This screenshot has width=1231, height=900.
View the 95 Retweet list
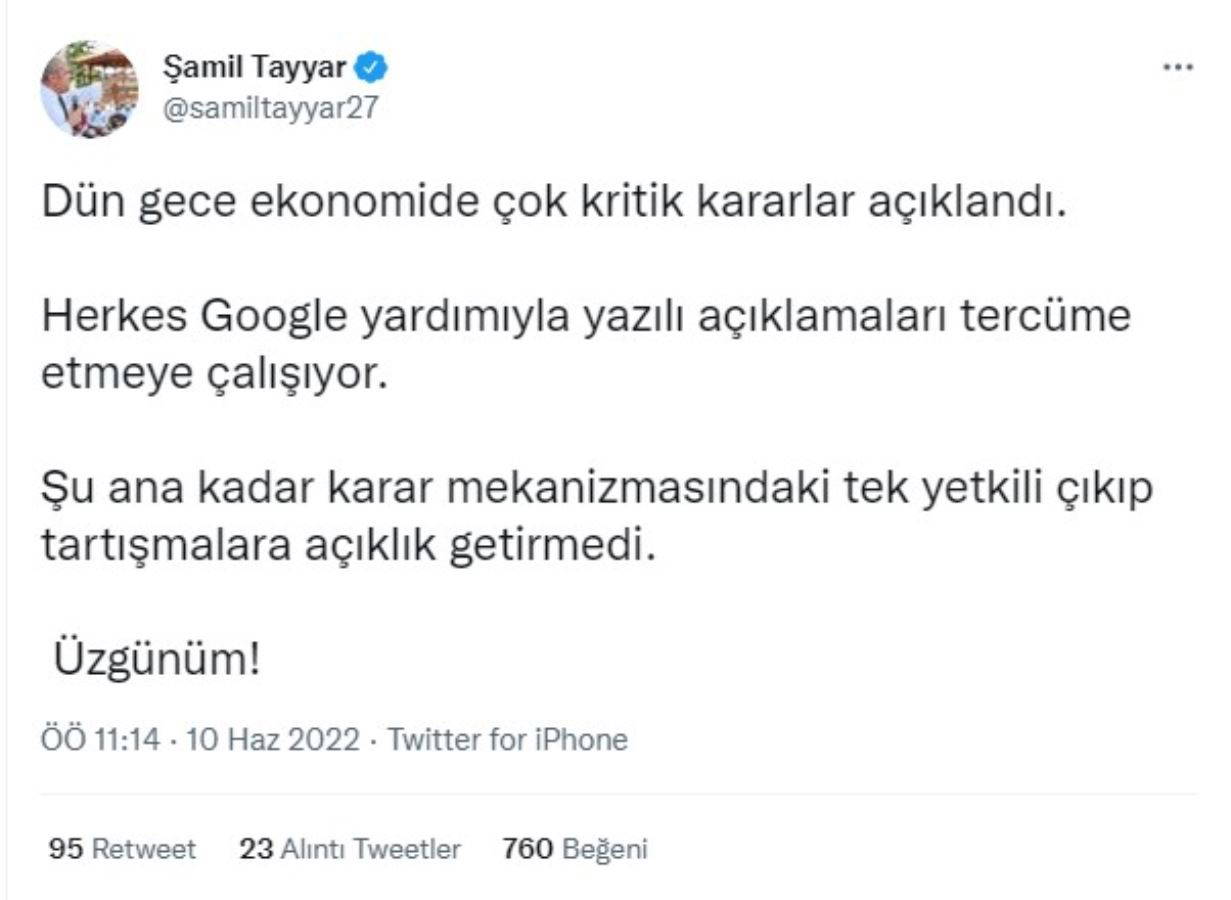point(122,850)
